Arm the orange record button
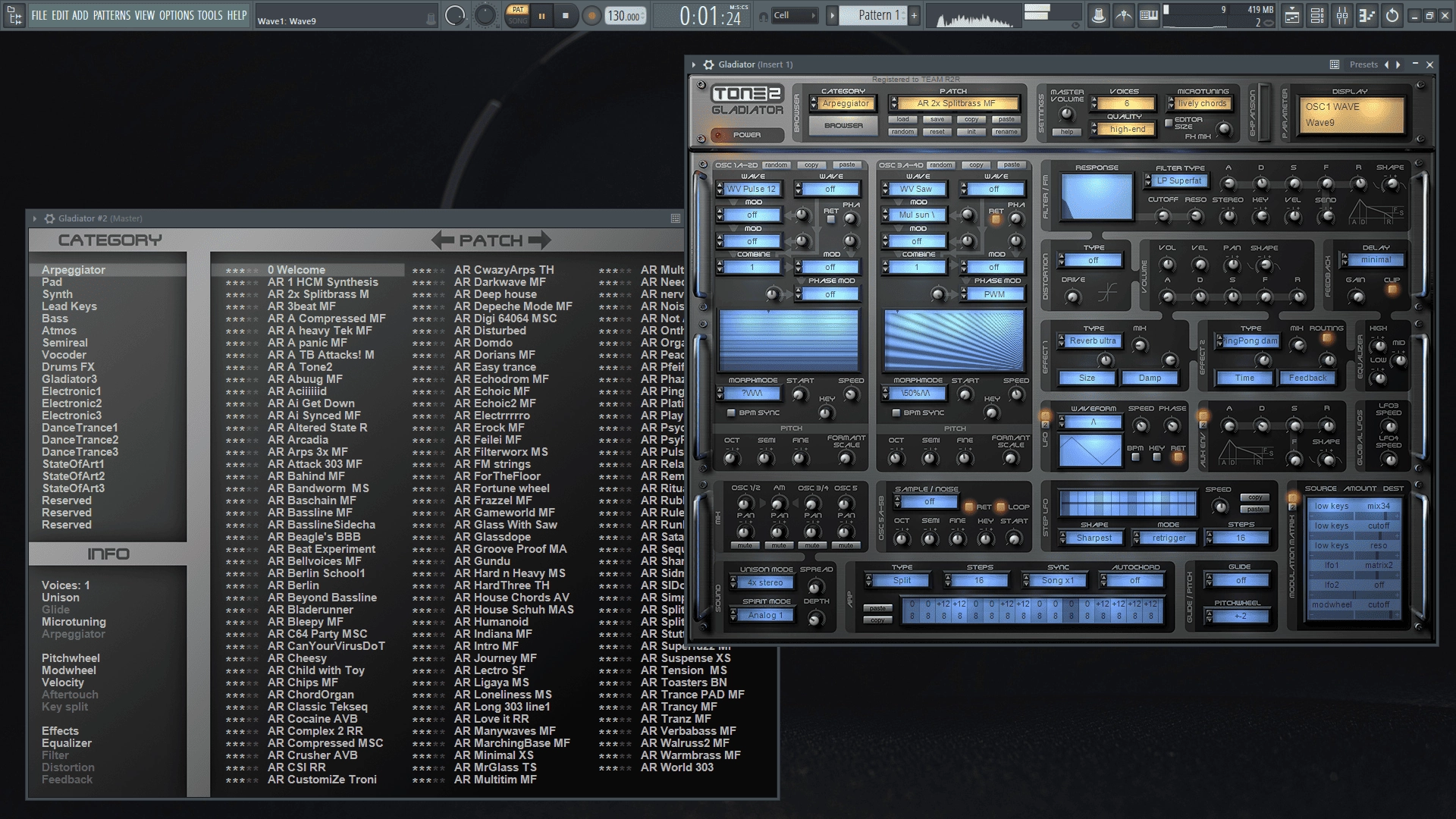This screenshot has width=1456, height=819. [591, 16]
